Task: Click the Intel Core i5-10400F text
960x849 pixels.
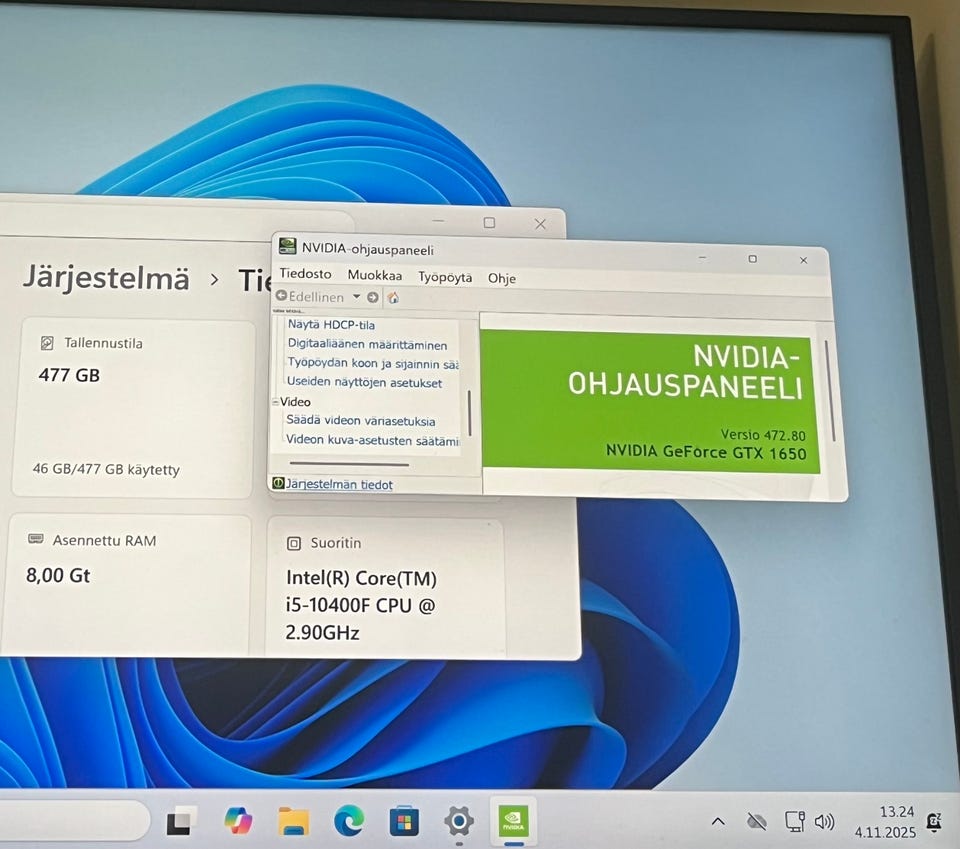Action: (361, 605)
